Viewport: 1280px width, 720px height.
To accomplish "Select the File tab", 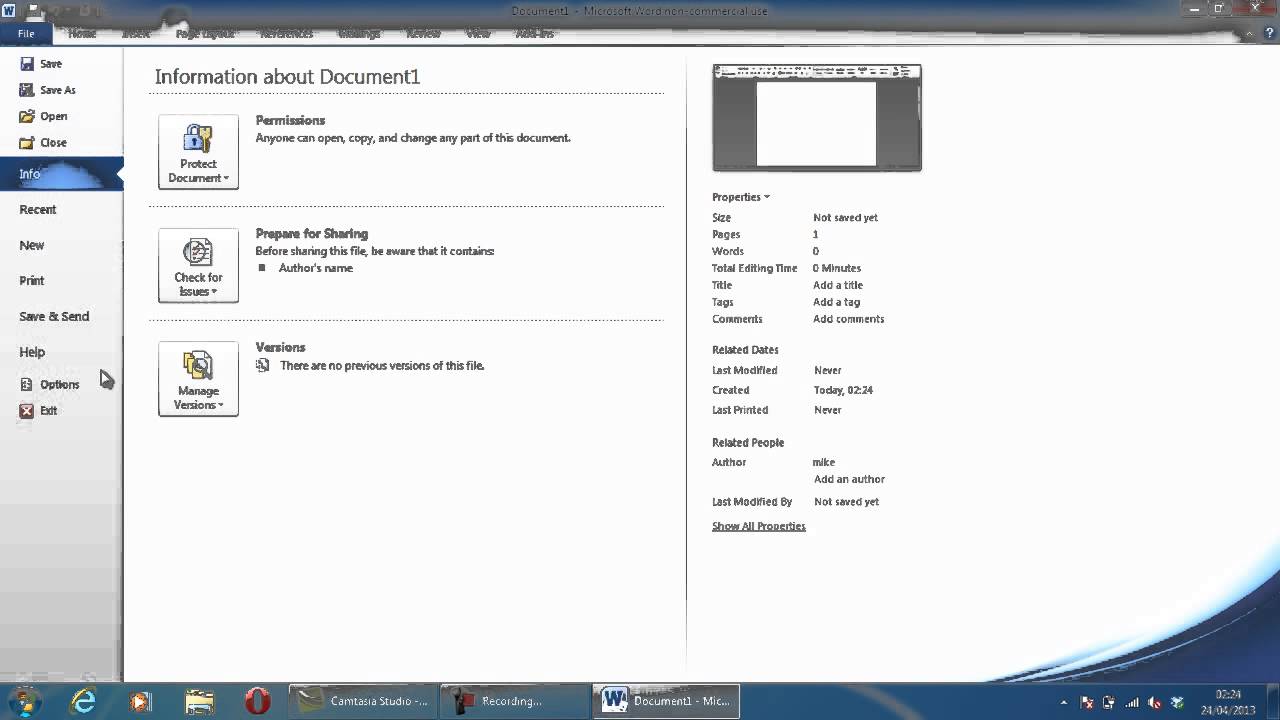I will (x=26, y=33).
